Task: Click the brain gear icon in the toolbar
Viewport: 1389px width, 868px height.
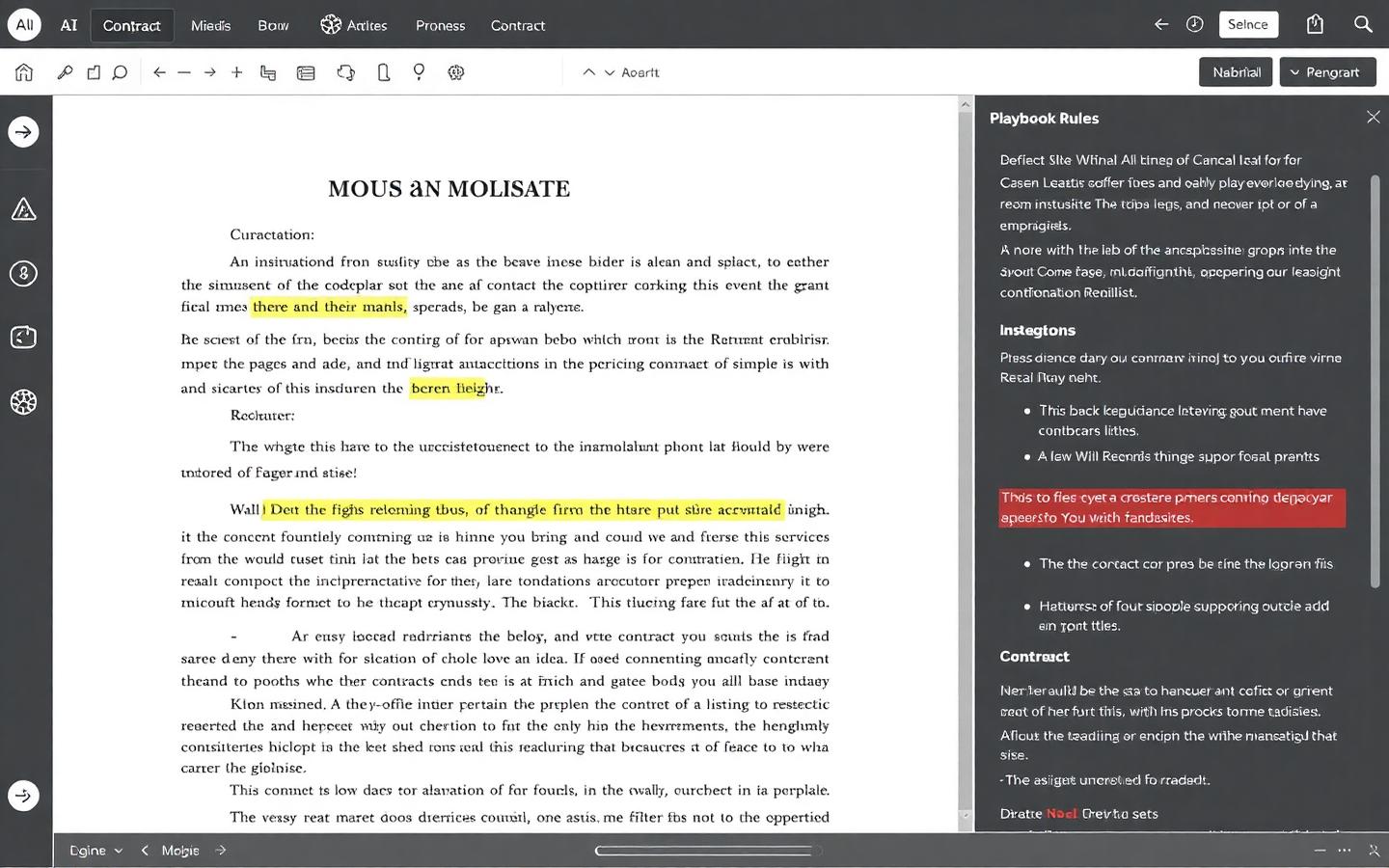Action: (x=456, y=72)
